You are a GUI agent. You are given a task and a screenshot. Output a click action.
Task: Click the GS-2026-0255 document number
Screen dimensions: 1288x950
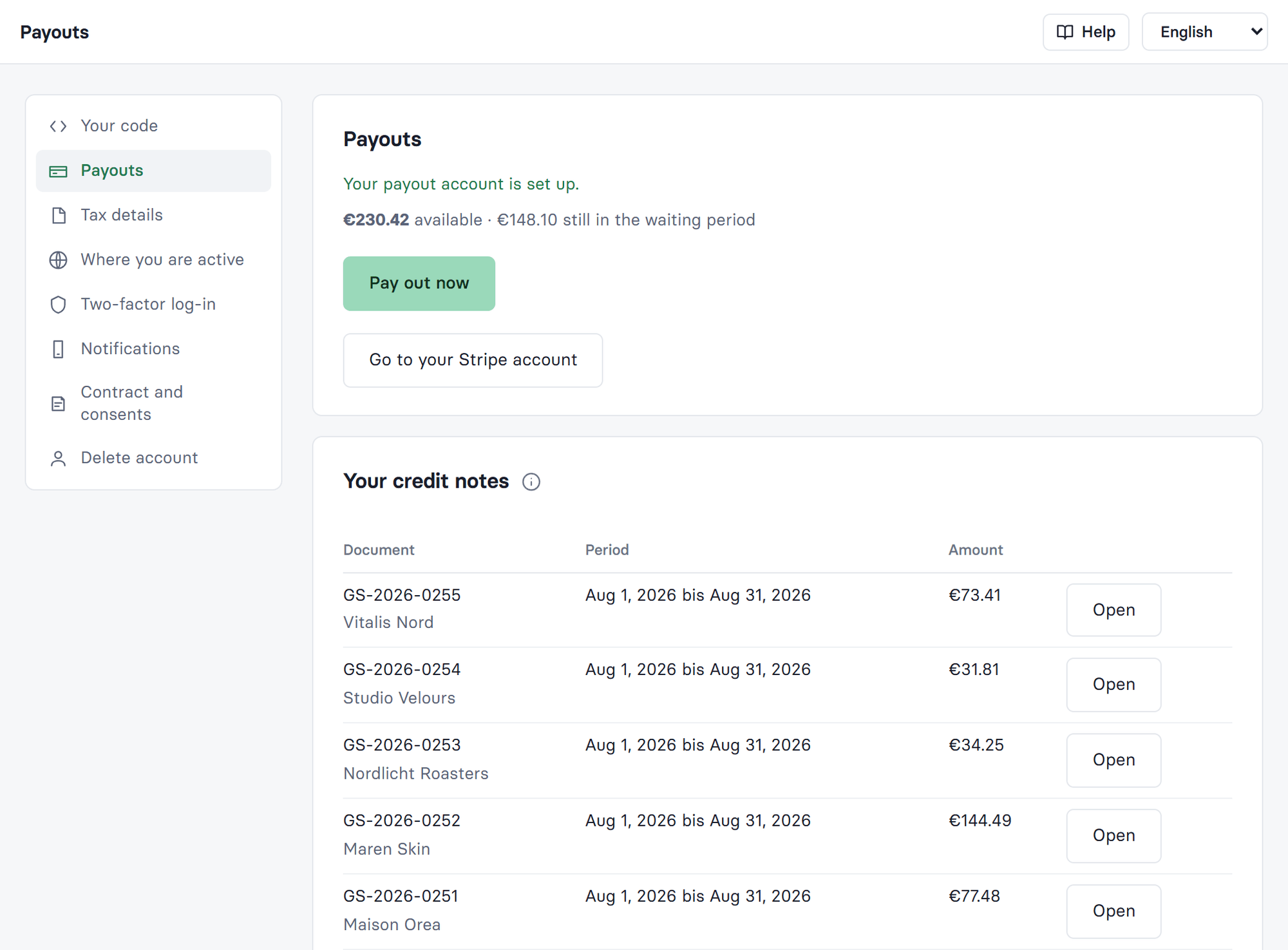(x=402, y=595)
